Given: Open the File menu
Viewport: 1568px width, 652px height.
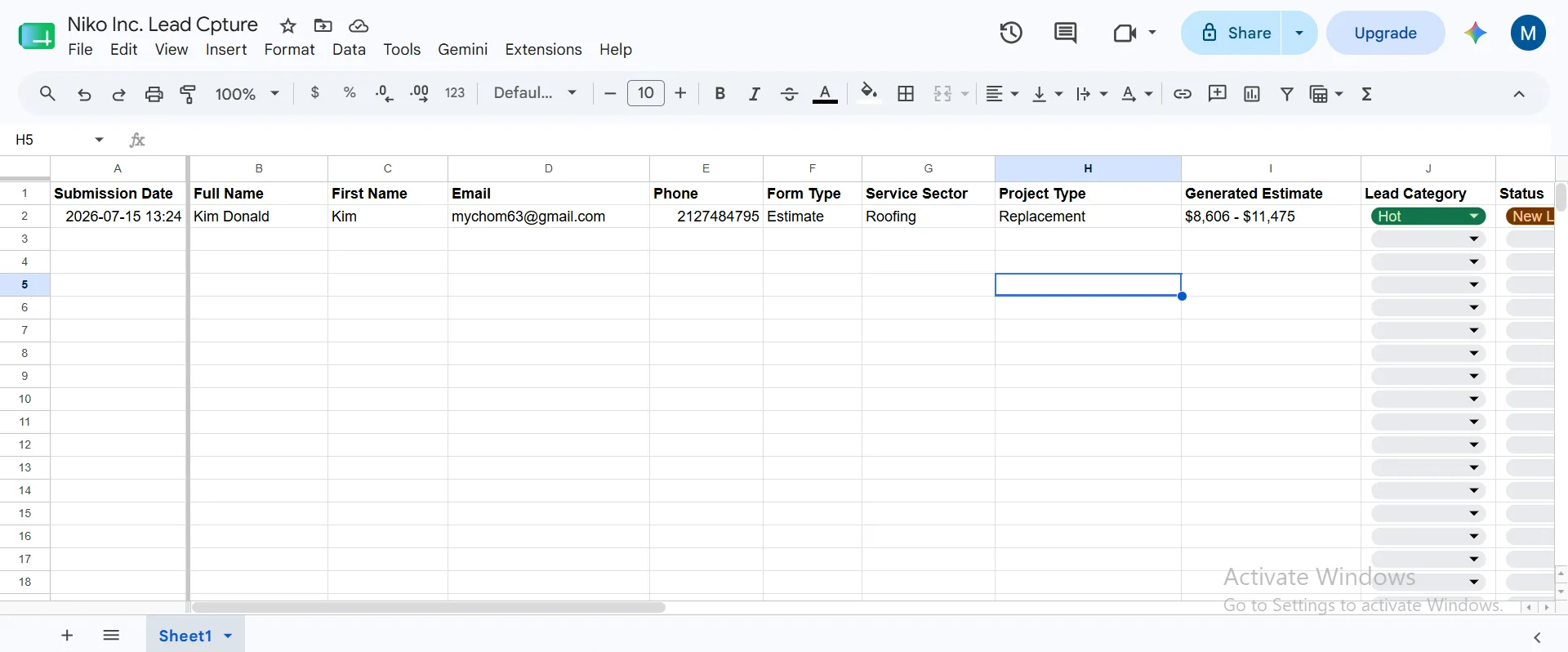Looking at the screenshot, I should click(x=80, y=49).
